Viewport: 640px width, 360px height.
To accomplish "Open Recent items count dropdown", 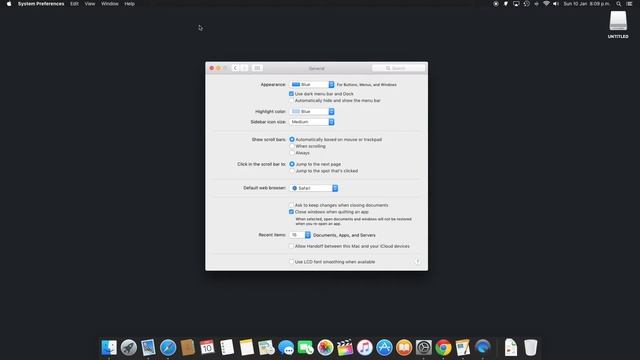I will point(300,235).
